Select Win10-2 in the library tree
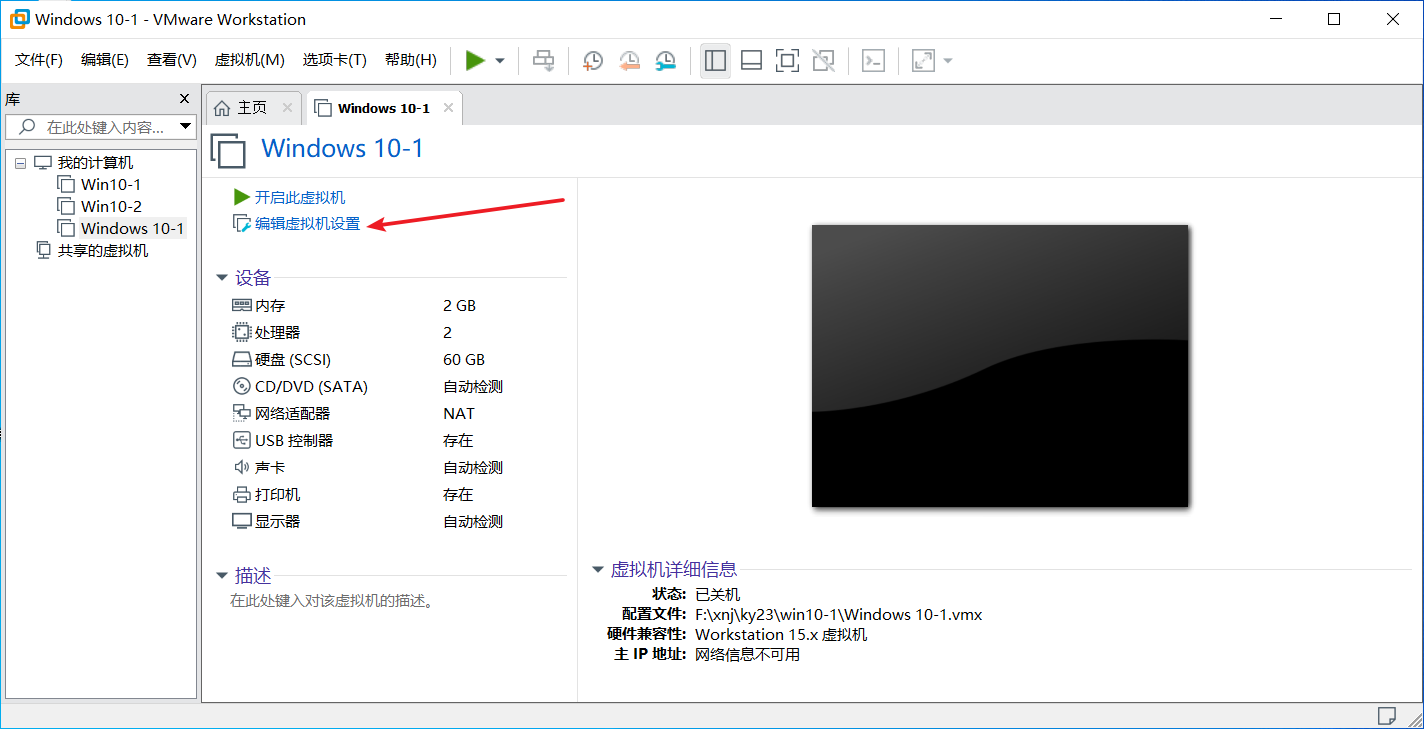 tap(111, 206)
